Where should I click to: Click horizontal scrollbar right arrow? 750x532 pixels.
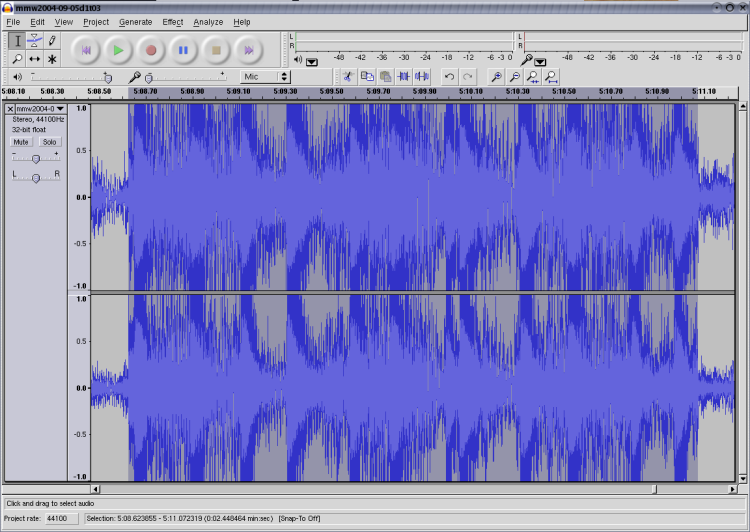pos(732,489)
